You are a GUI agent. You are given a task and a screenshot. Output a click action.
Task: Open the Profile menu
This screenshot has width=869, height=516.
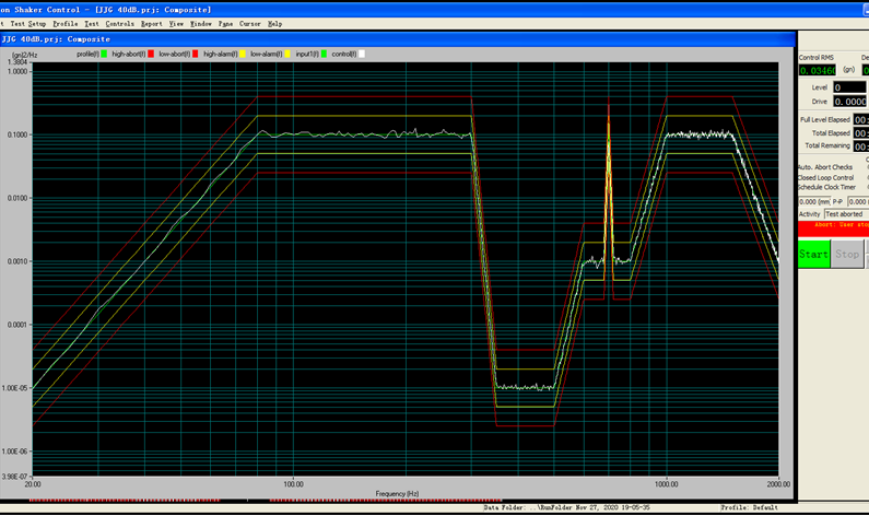pos(65,24)
